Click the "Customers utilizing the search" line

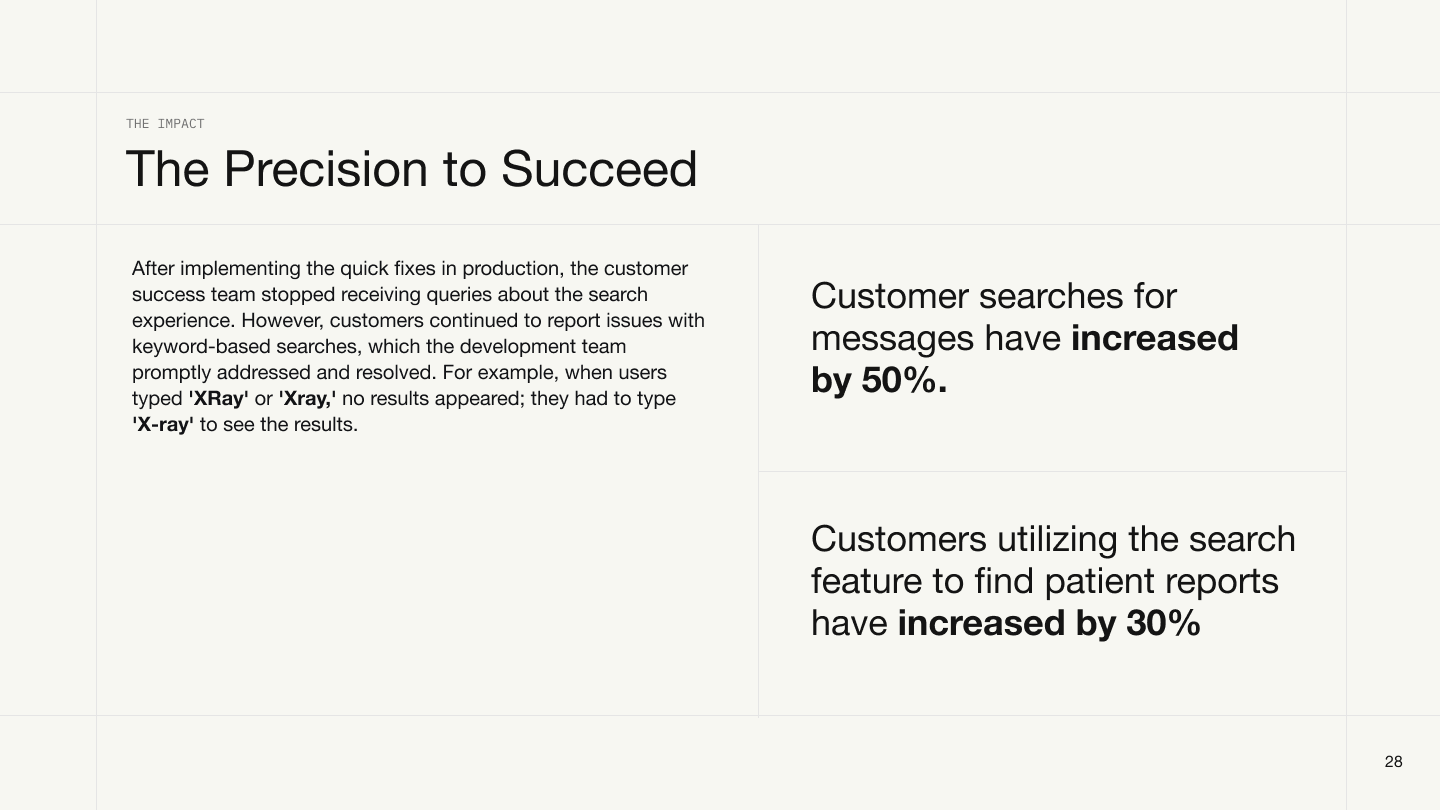(x=1052, y=539)
